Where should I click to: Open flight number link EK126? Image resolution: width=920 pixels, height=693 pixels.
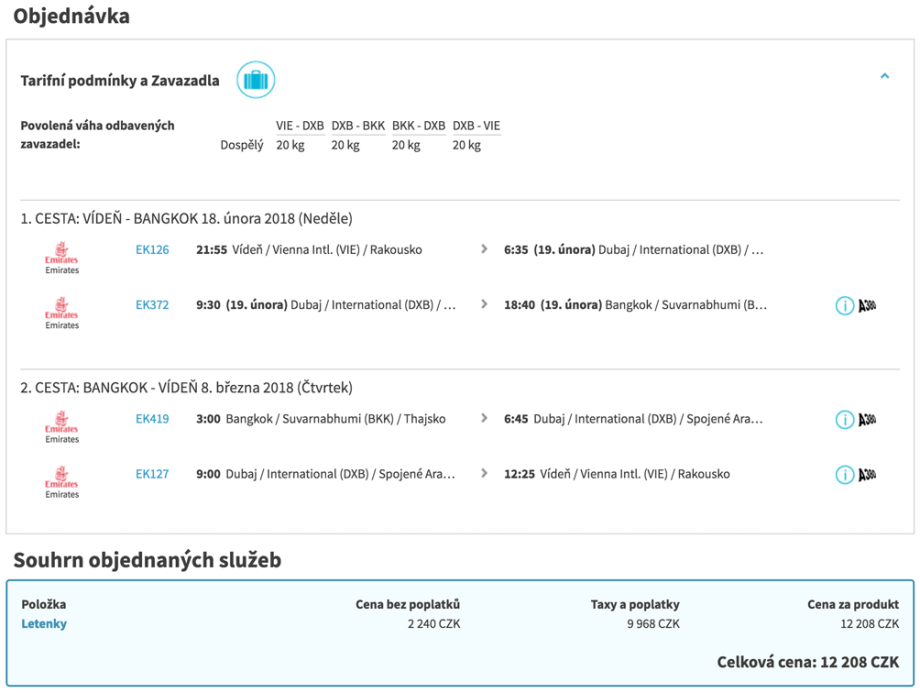click(152, 250)
